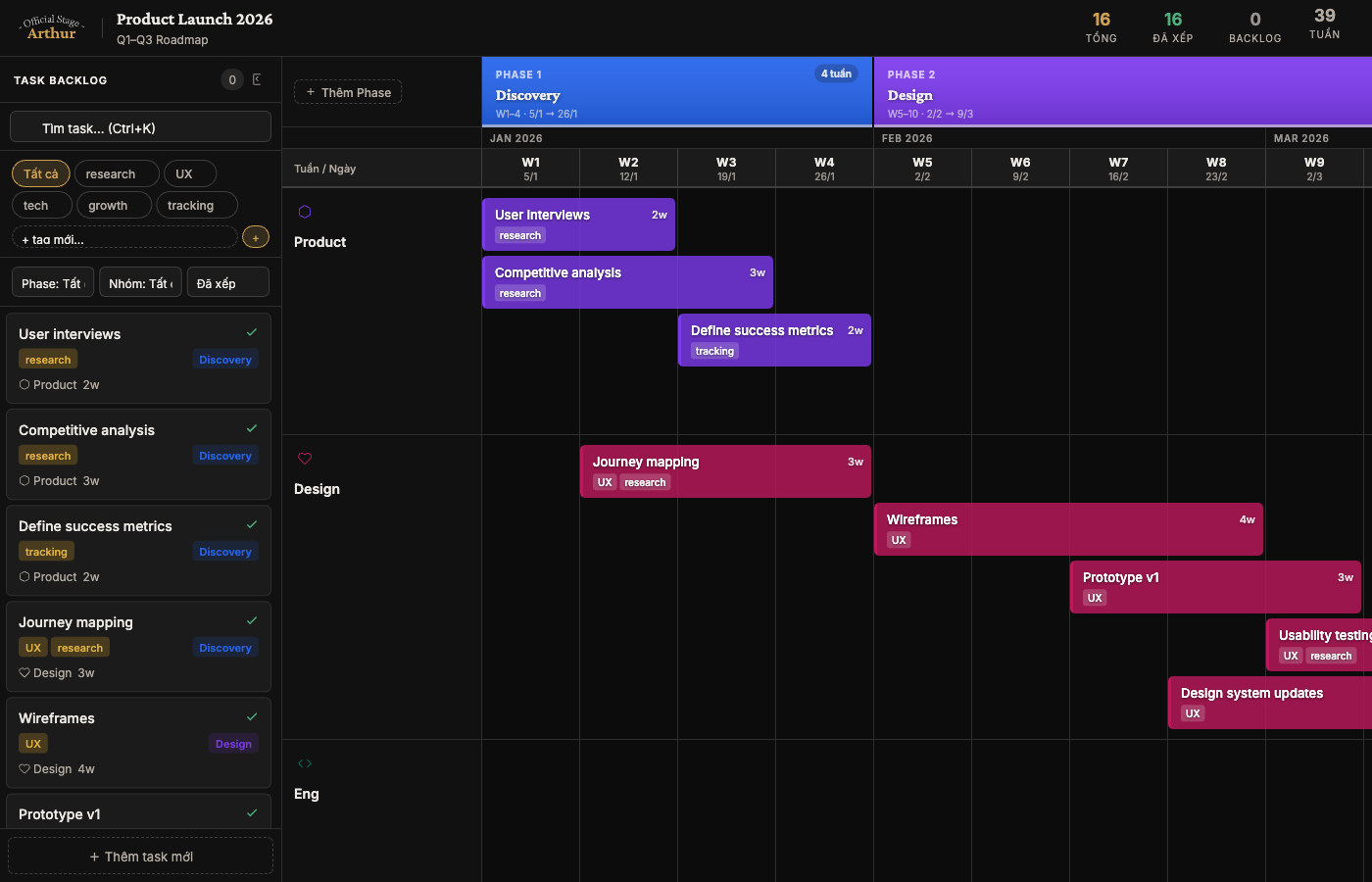Collapse the Task Backlog sidebar panel
This screenshot has width=1372, height=882.
click(x=257, y=79)
